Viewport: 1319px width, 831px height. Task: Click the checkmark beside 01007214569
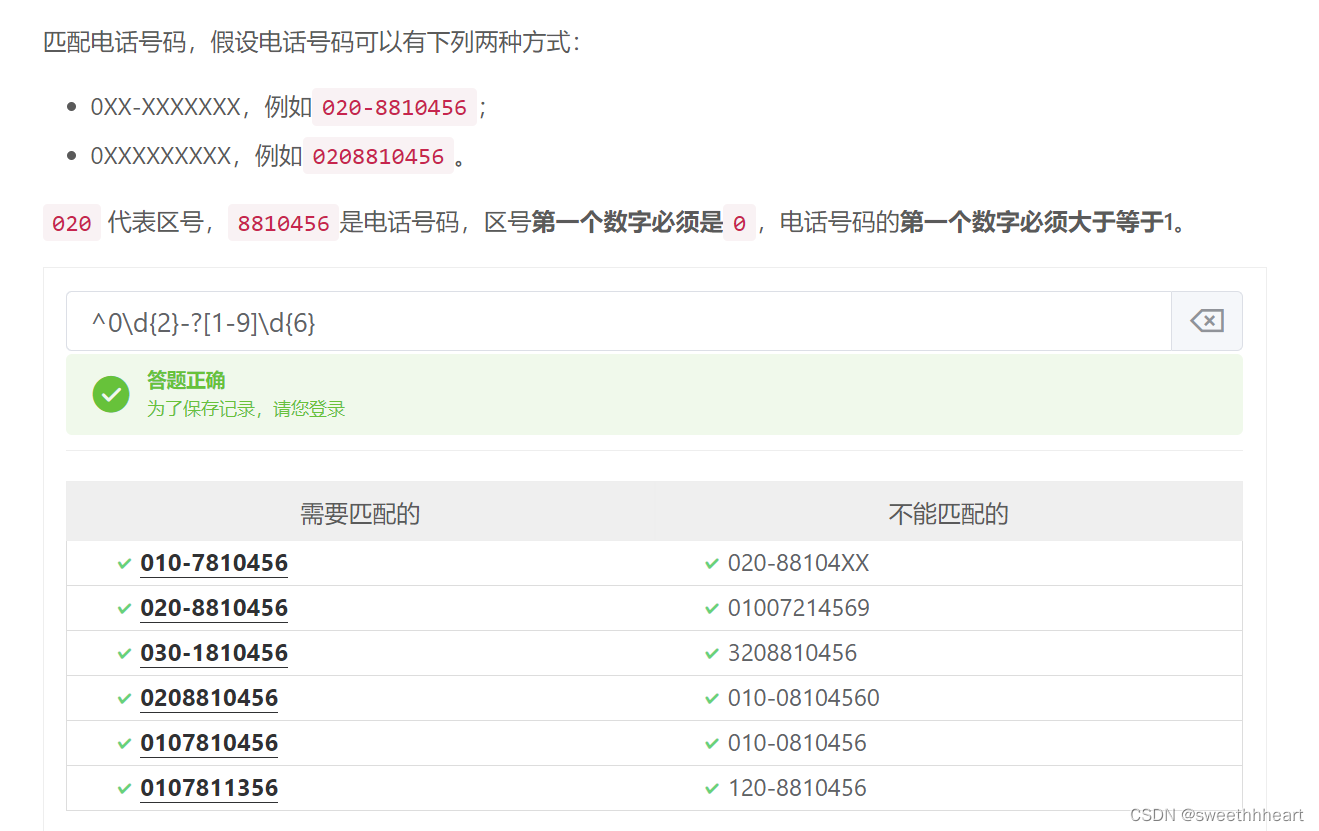tap(712, 609)
